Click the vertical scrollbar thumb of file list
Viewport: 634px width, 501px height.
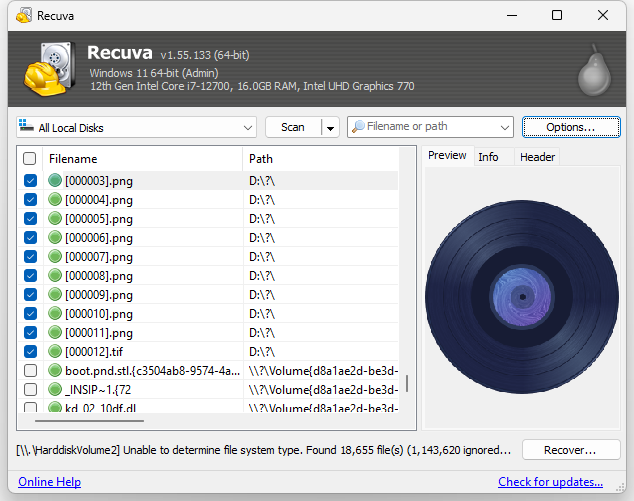coord(406,383)
